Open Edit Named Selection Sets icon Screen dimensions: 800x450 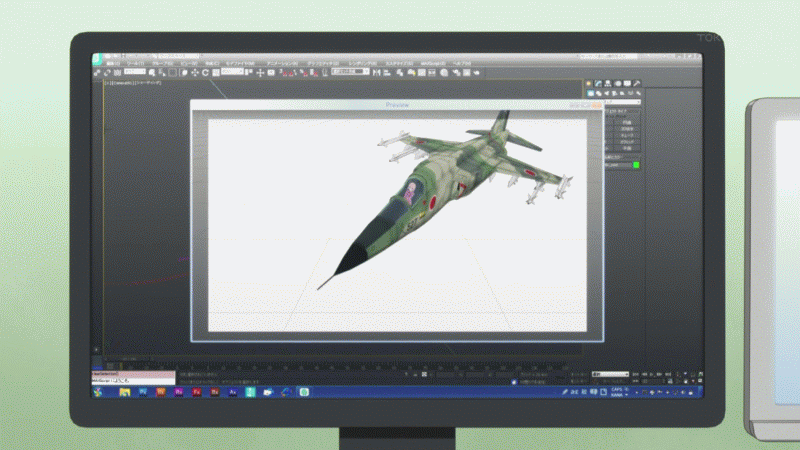(324, 72)
